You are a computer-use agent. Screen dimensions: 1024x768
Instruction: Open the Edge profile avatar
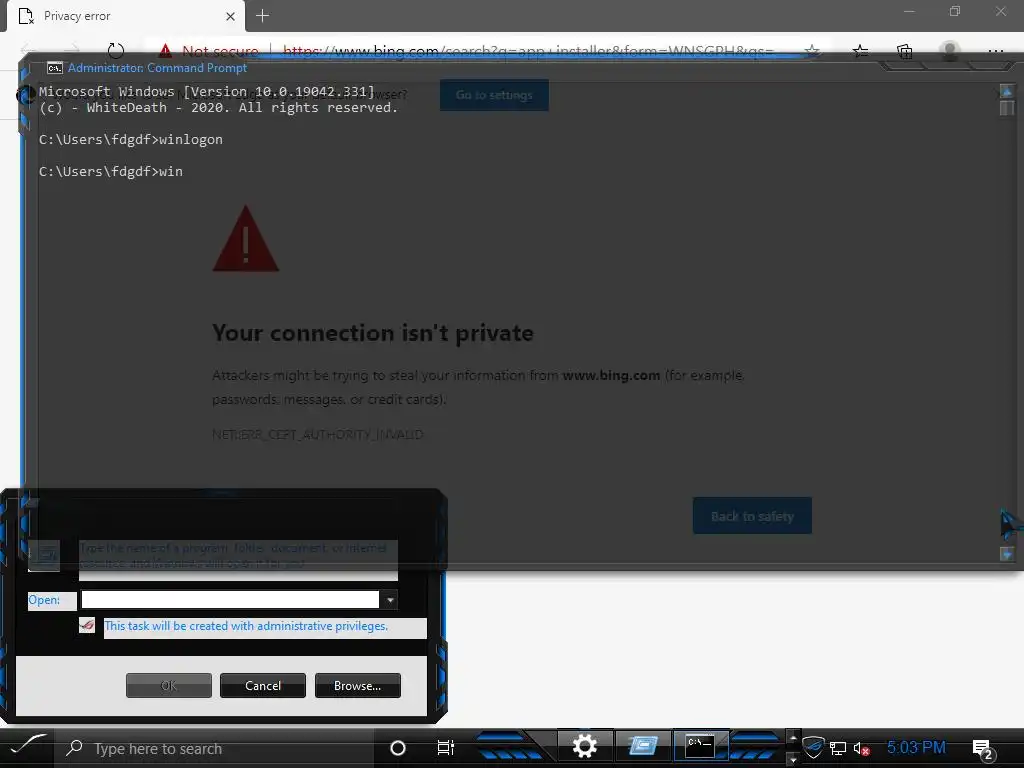[x=950, y=51]
